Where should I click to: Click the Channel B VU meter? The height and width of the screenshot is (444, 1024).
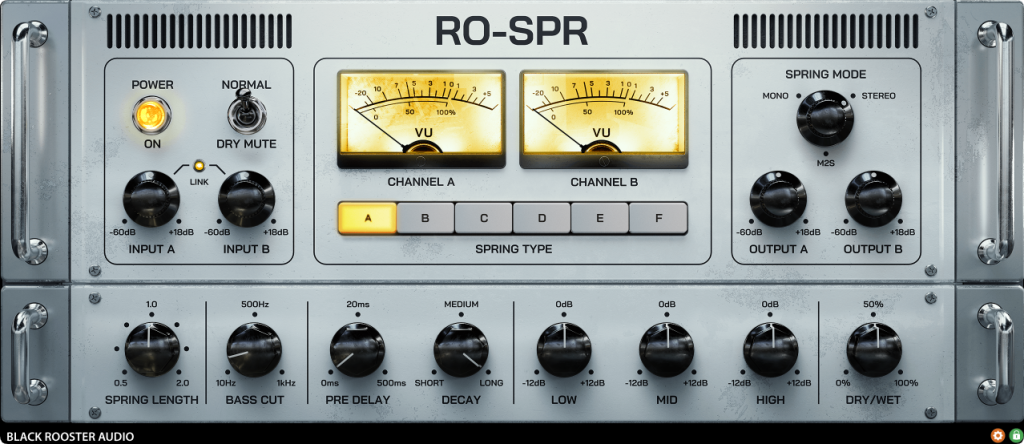(604, 119)
